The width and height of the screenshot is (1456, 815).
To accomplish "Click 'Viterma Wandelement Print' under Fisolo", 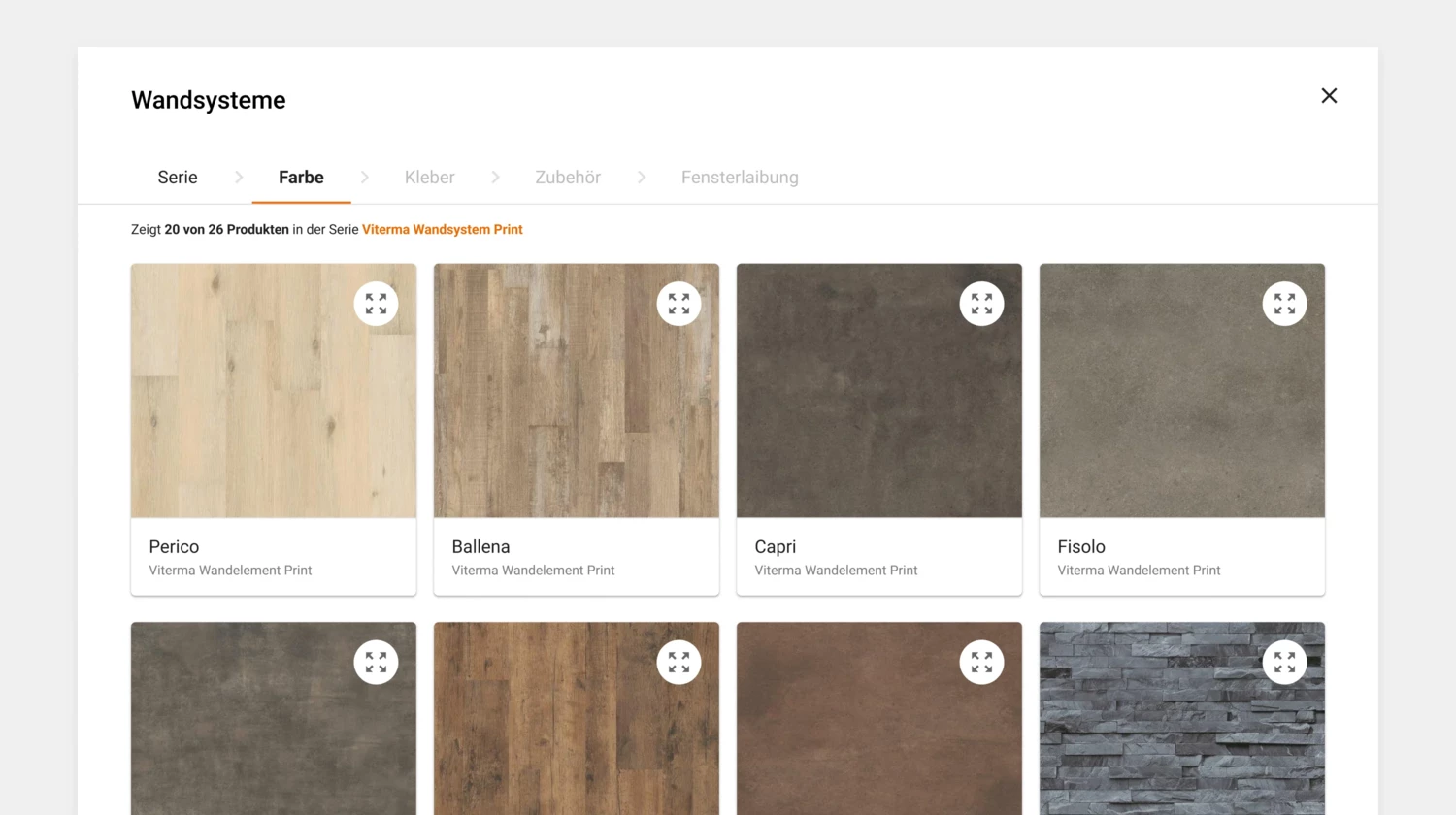I will point(1139,570).
